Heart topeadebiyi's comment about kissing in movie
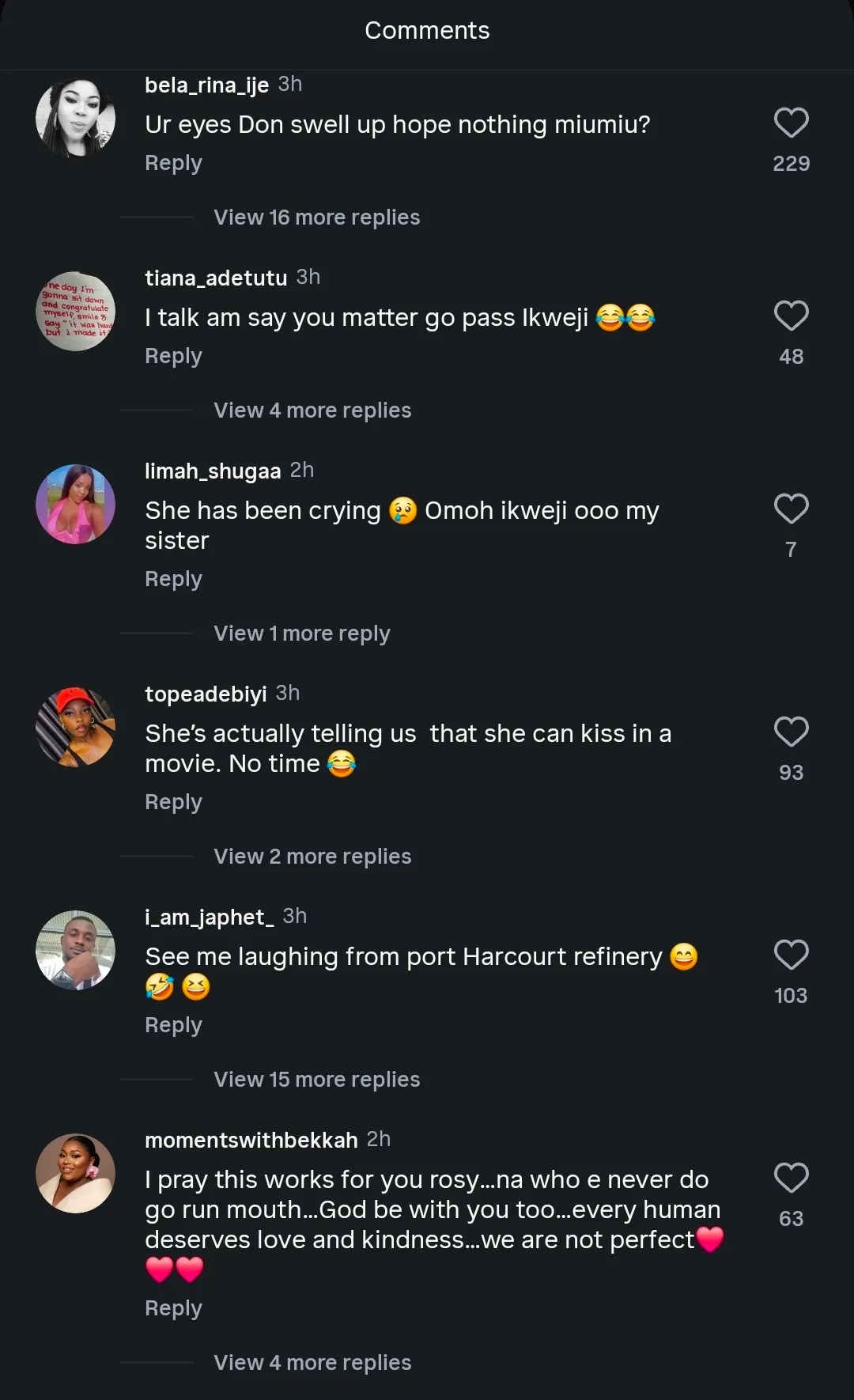The image size is (854, 1400). tap(791, 732)
